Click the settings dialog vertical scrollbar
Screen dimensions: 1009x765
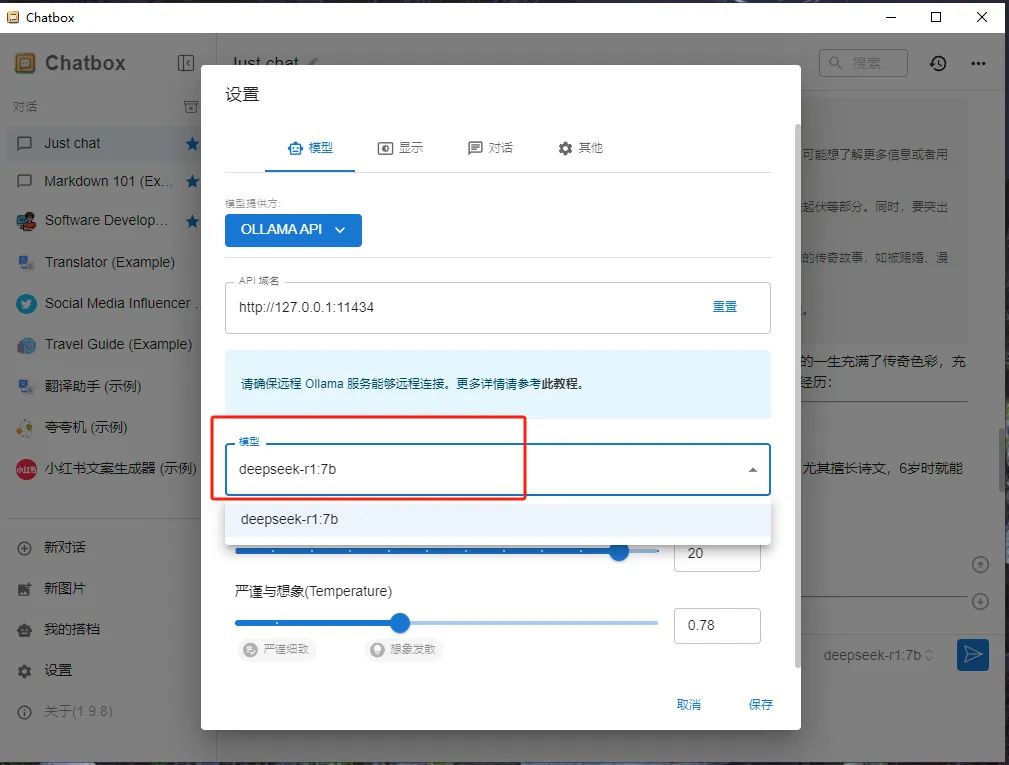coord(798,396)
